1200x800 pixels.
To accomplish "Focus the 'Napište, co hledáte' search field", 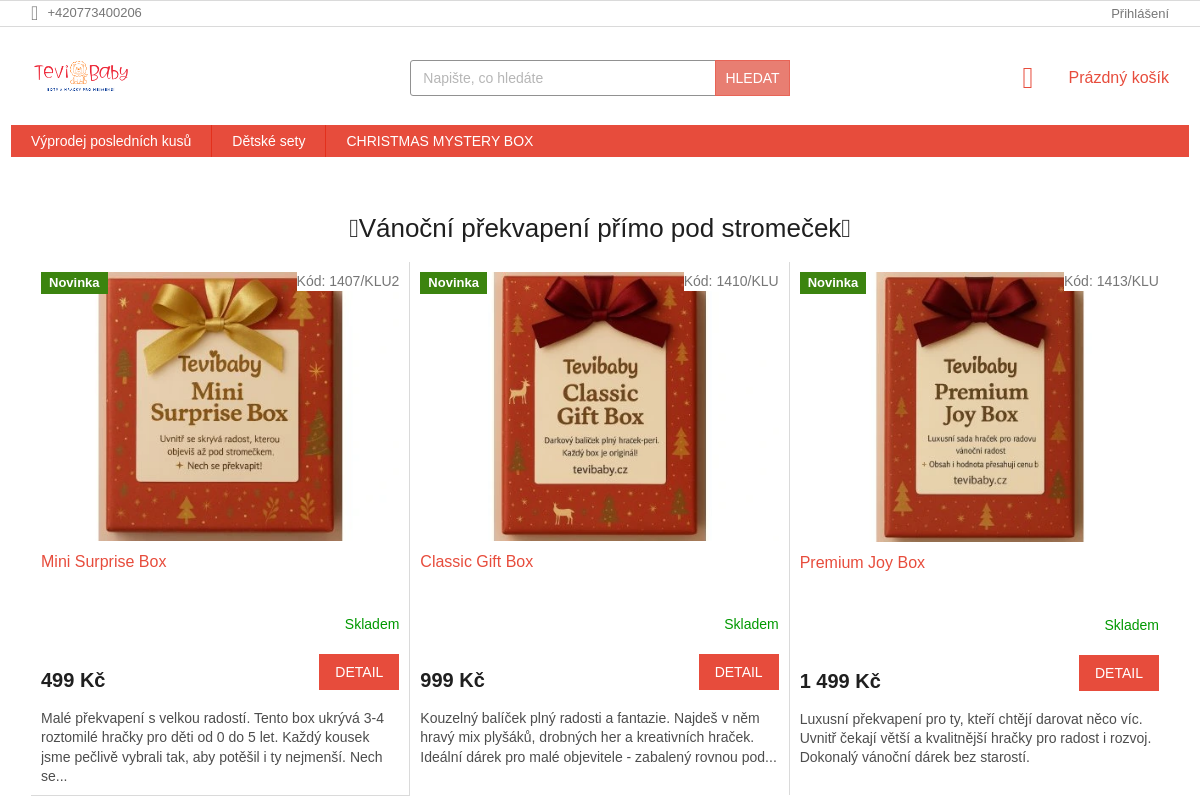I will pyautogui.click(x=563, y=78).
